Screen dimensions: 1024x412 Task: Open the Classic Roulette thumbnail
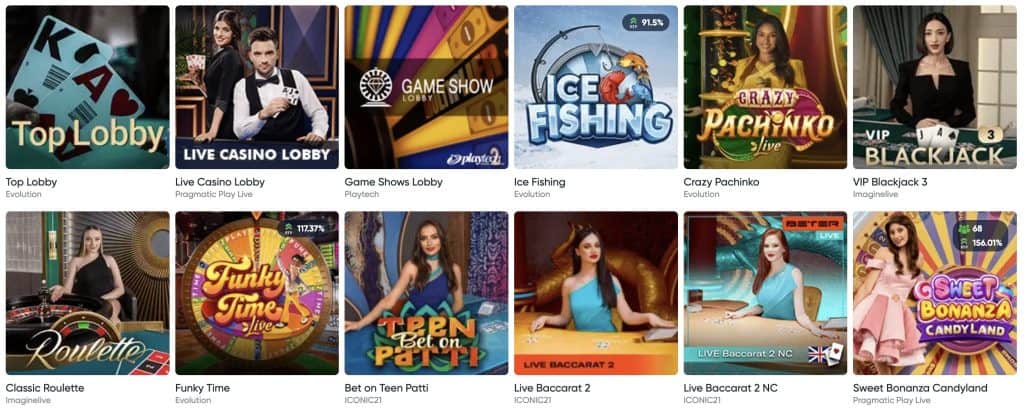pyautogui.click(x=88, y=293)
